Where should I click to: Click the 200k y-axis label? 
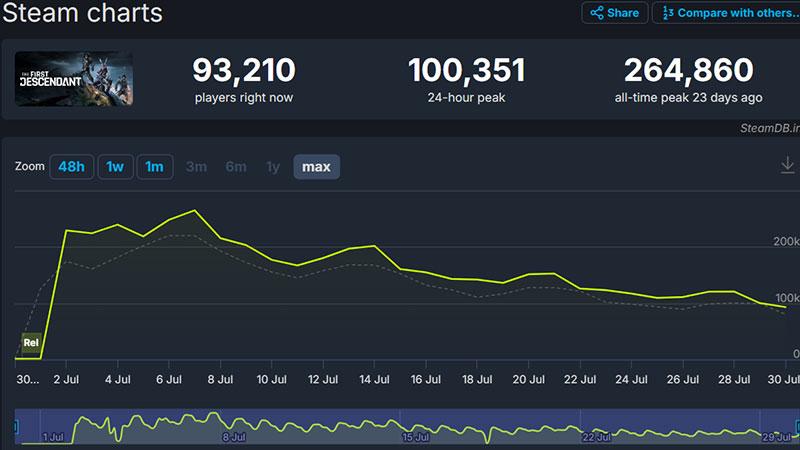(x=786, y=241)
